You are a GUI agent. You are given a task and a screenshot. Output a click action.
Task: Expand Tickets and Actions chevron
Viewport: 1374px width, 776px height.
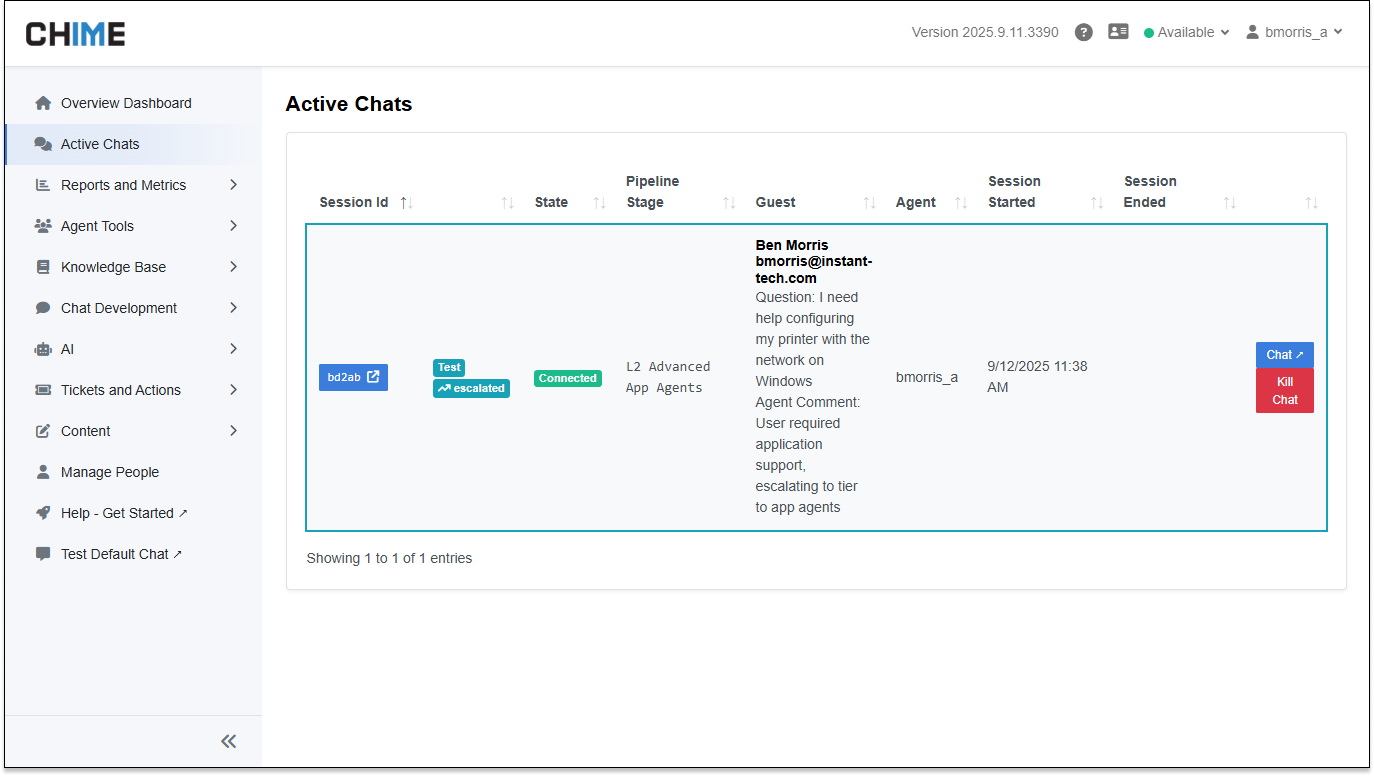click(233, 390)
